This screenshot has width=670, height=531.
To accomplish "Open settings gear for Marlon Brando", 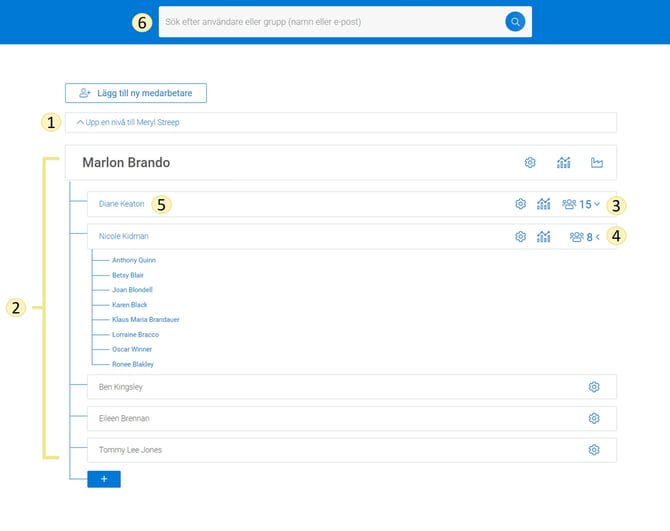I will coord(530,163).
